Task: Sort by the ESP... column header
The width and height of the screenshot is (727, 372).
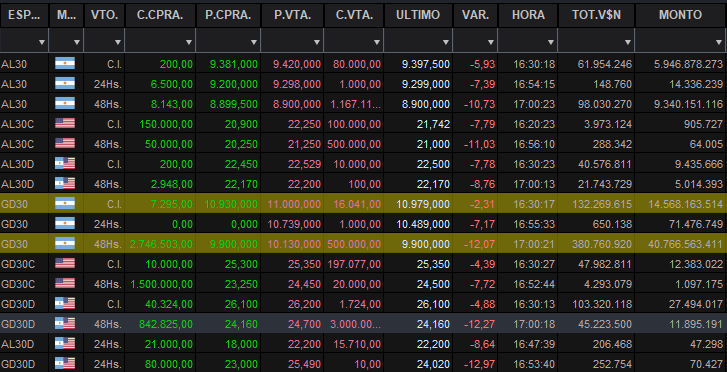Action: tap(24, 15)
